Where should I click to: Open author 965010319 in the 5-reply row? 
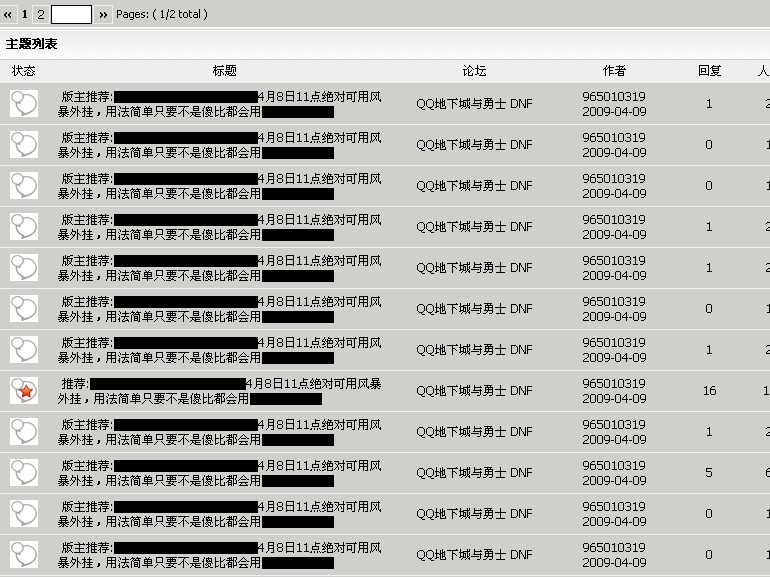click(614, 466)
